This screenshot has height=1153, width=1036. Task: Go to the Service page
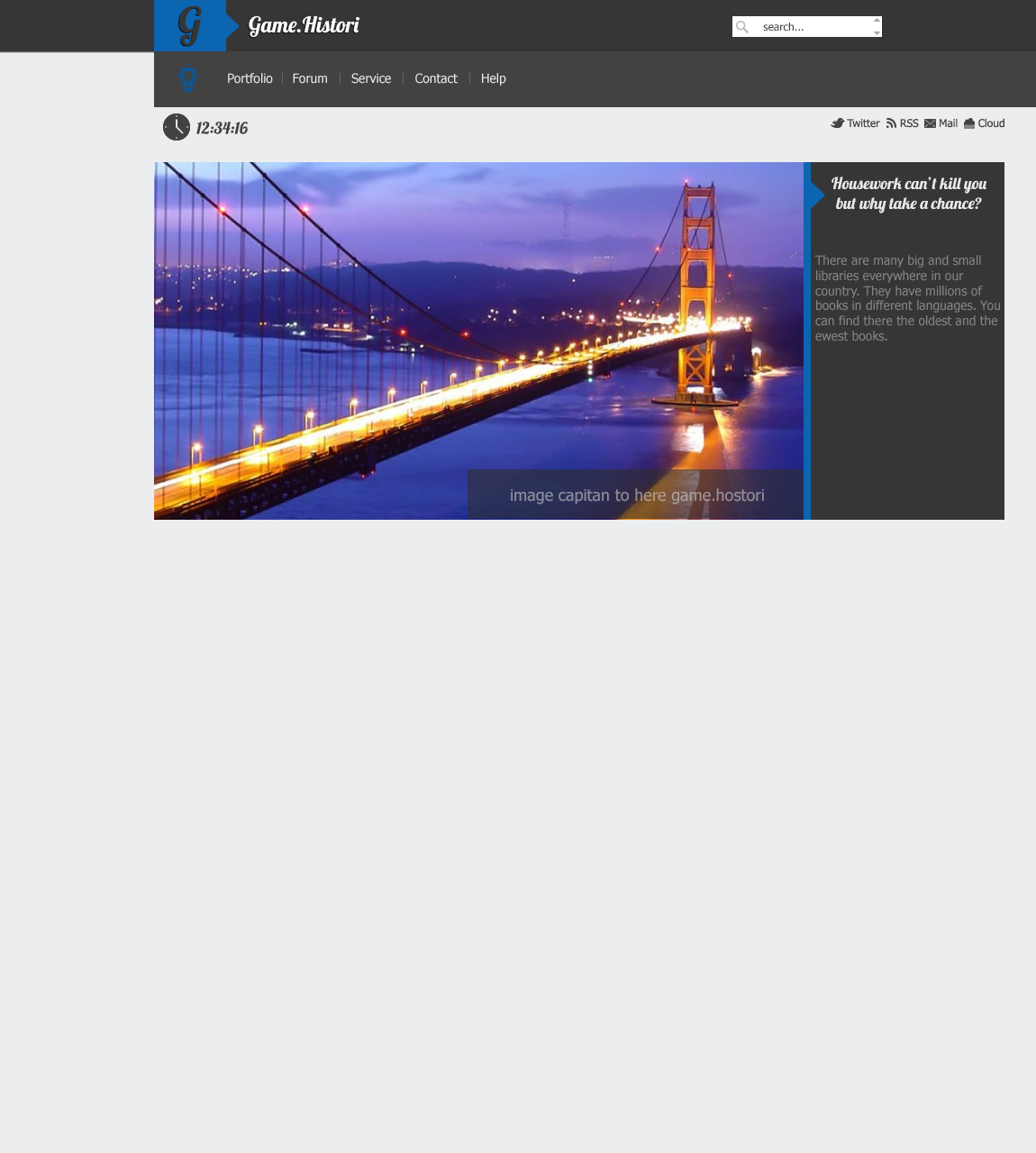pos(371,78)
